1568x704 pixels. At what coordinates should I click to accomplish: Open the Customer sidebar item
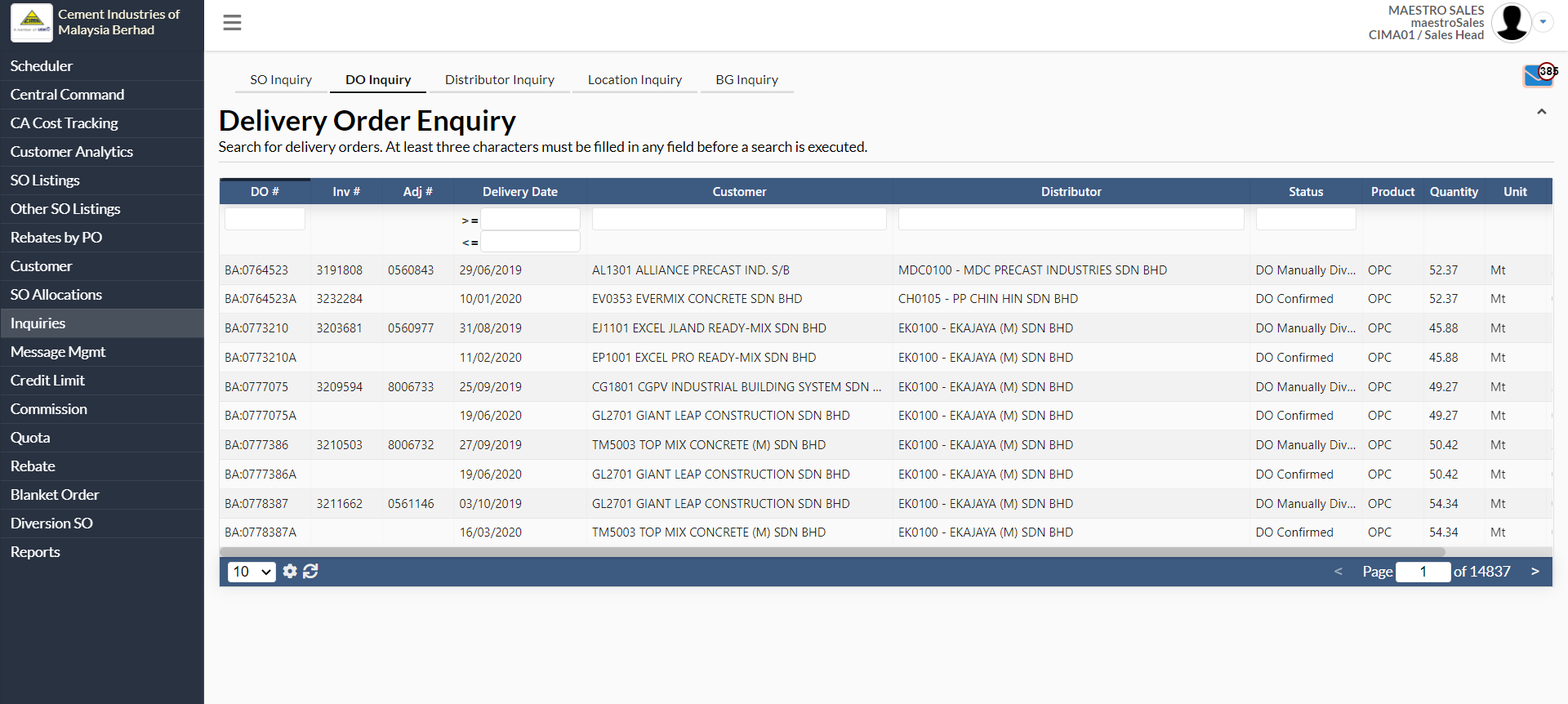tap(102, 266)
